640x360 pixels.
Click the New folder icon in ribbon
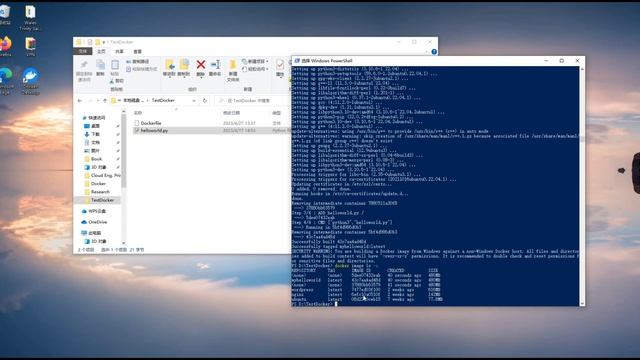point(233,65)
